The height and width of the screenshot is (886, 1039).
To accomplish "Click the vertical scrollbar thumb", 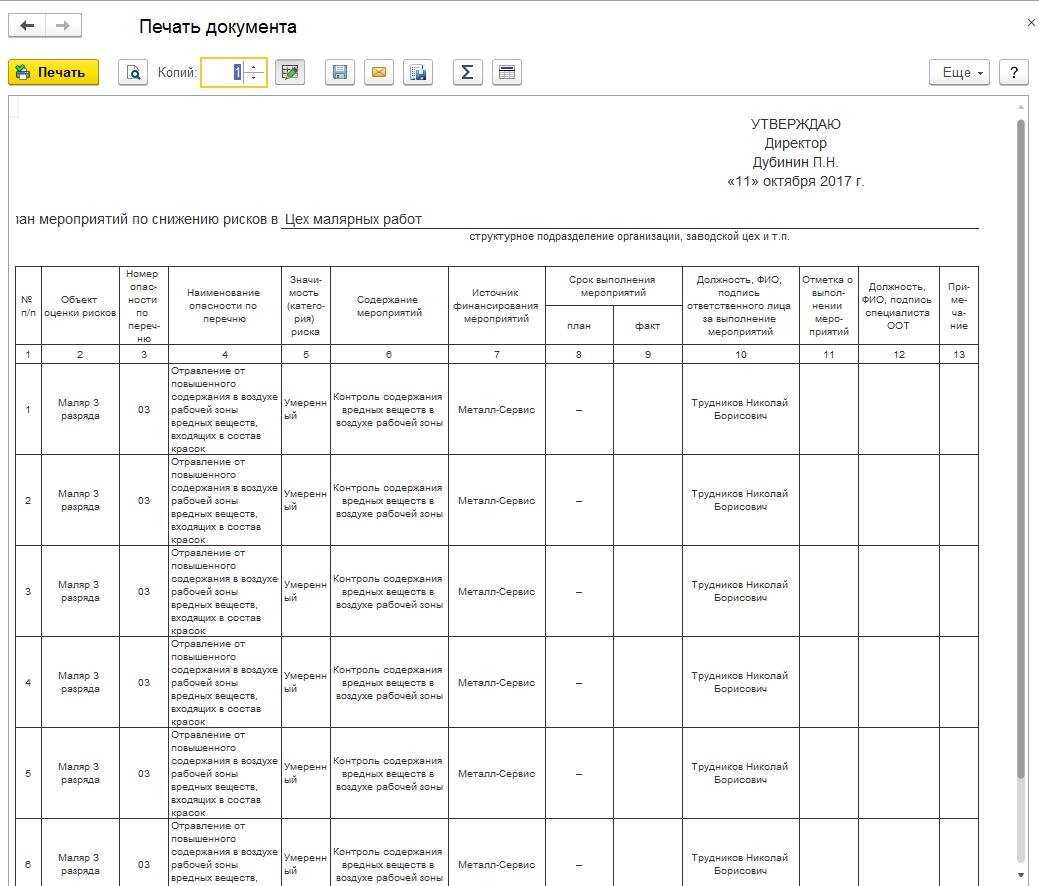I will point(1020,451).
